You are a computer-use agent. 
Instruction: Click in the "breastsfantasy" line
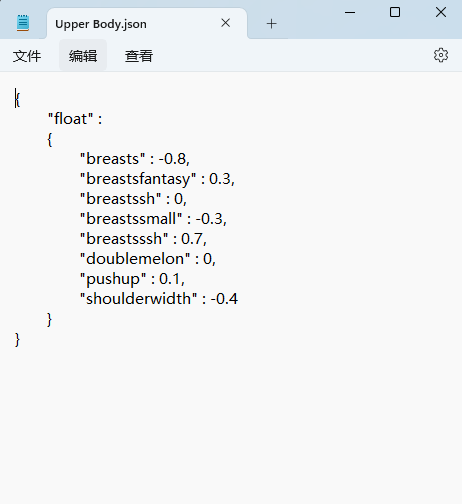[157, 179]
